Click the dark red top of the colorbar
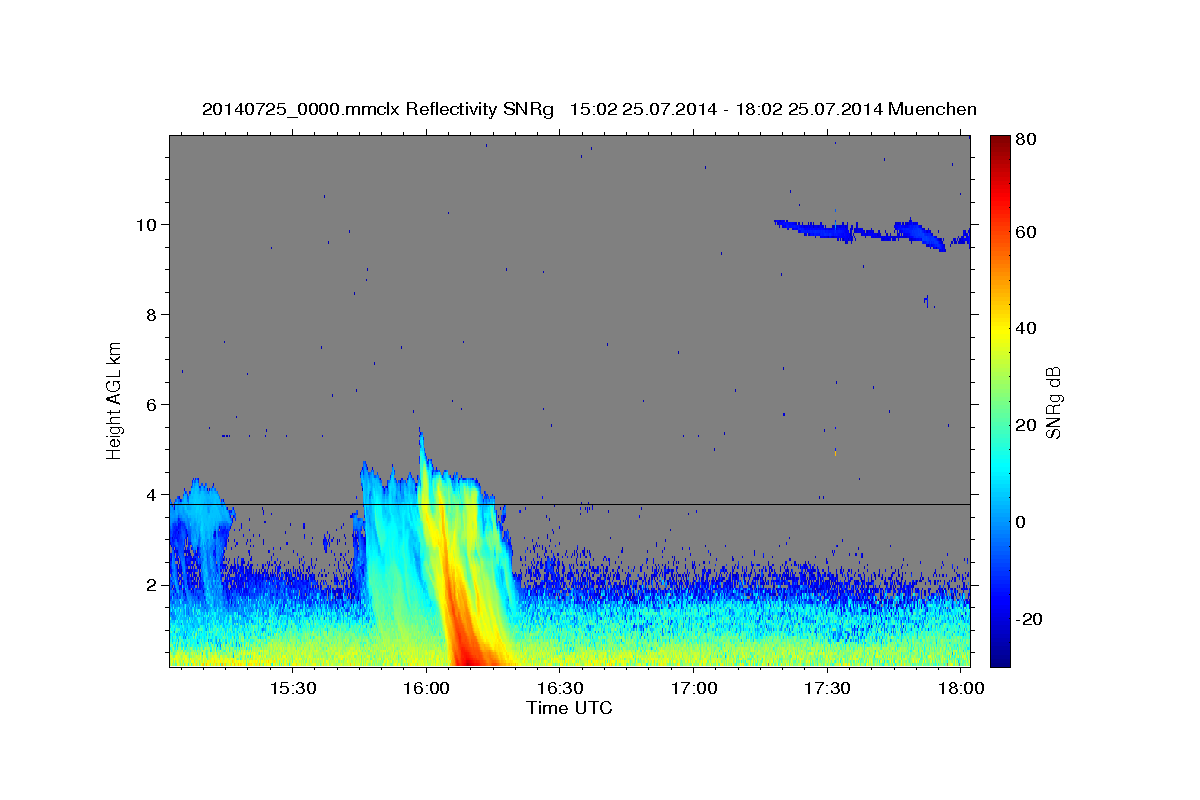The image size is (1200, 800). 1000,143
